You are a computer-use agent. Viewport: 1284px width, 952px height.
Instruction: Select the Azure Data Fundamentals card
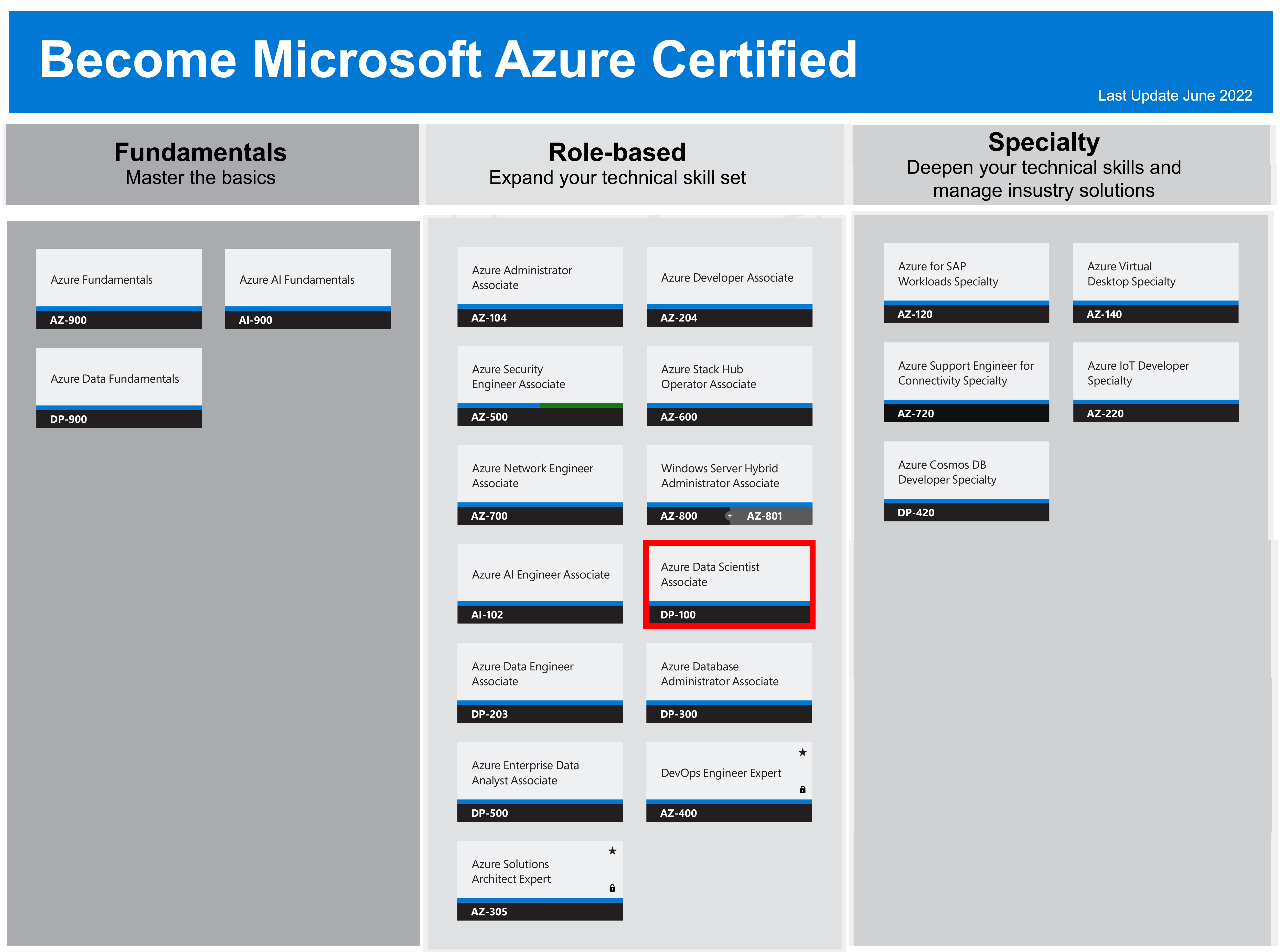[x=119, y=388]
